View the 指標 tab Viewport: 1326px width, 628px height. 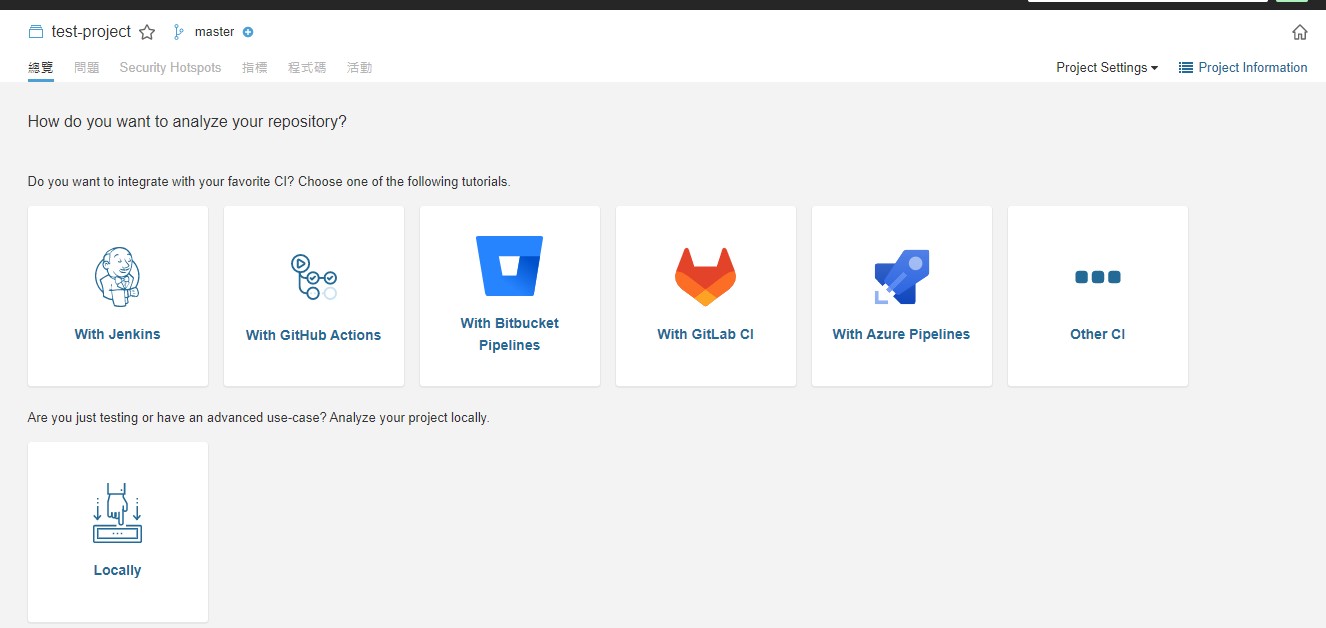[x=254, y=68]
